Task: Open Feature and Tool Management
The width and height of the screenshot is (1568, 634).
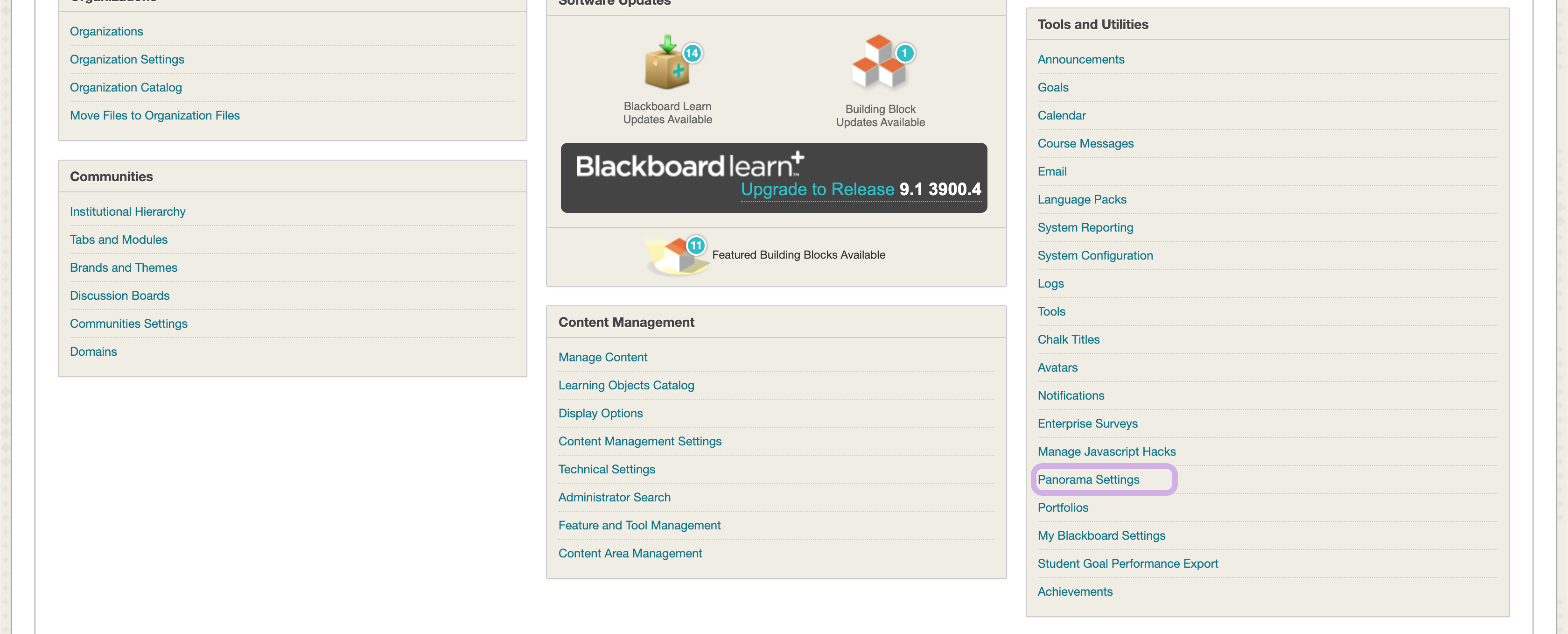Action: click(x=638, y=525)
